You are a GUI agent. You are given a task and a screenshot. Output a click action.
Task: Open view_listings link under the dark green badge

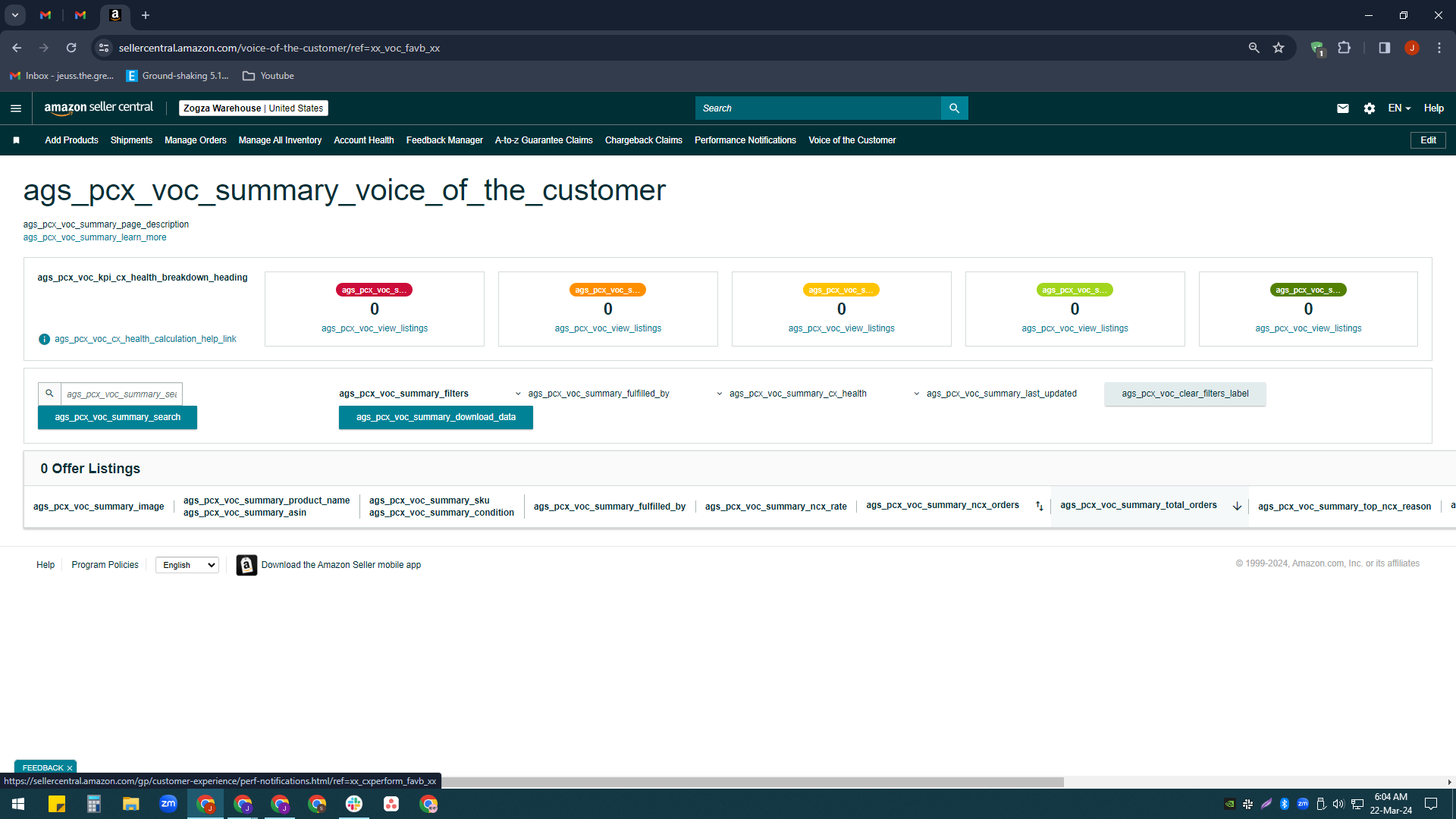pyautogui.click(x=1308, y=328)
